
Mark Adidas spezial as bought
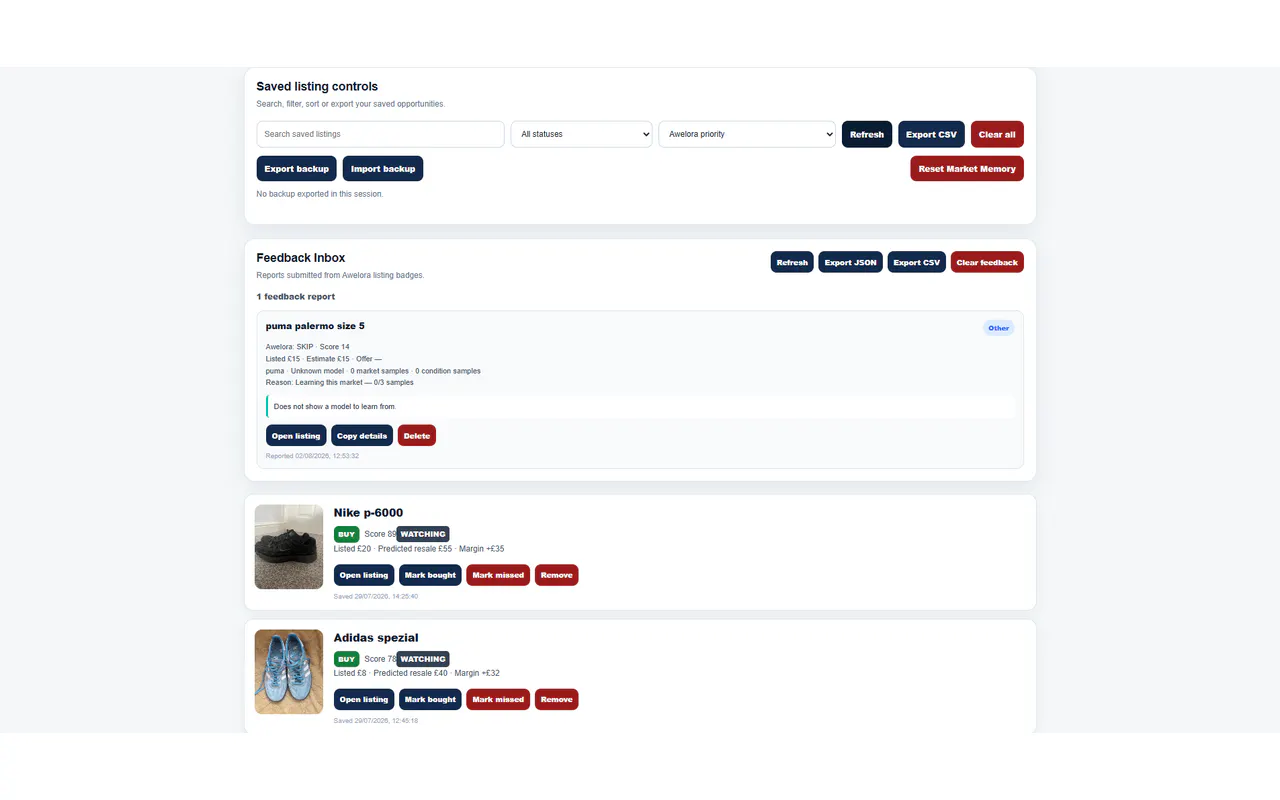coord(430,699)
